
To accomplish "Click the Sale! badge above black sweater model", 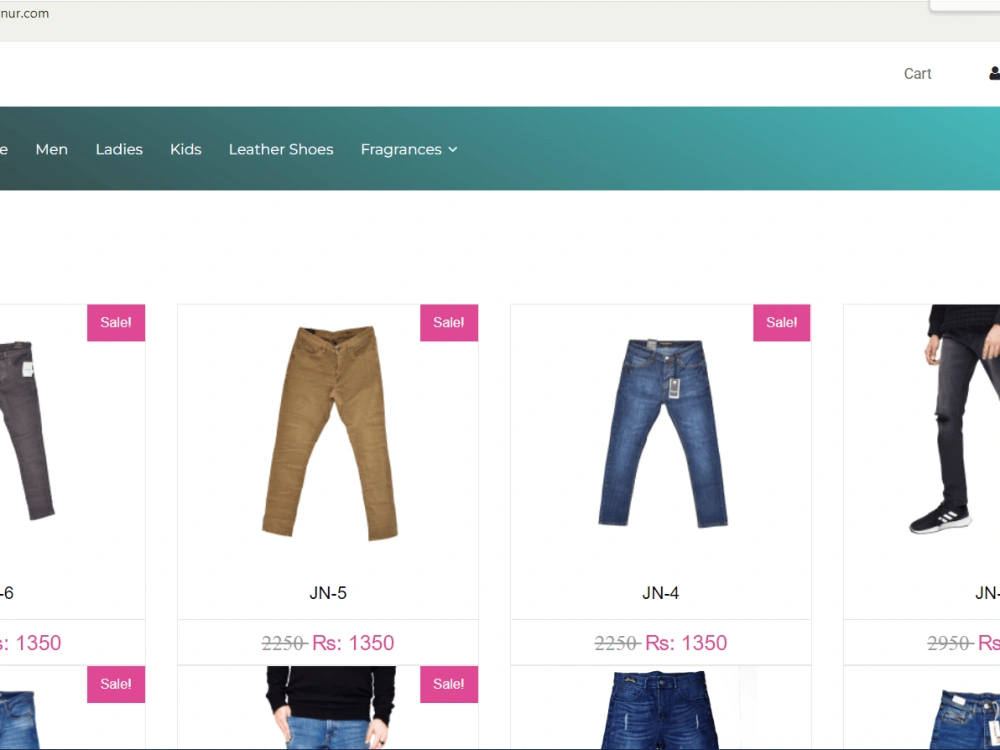I will pyautogui.click(x=449, y=684).
